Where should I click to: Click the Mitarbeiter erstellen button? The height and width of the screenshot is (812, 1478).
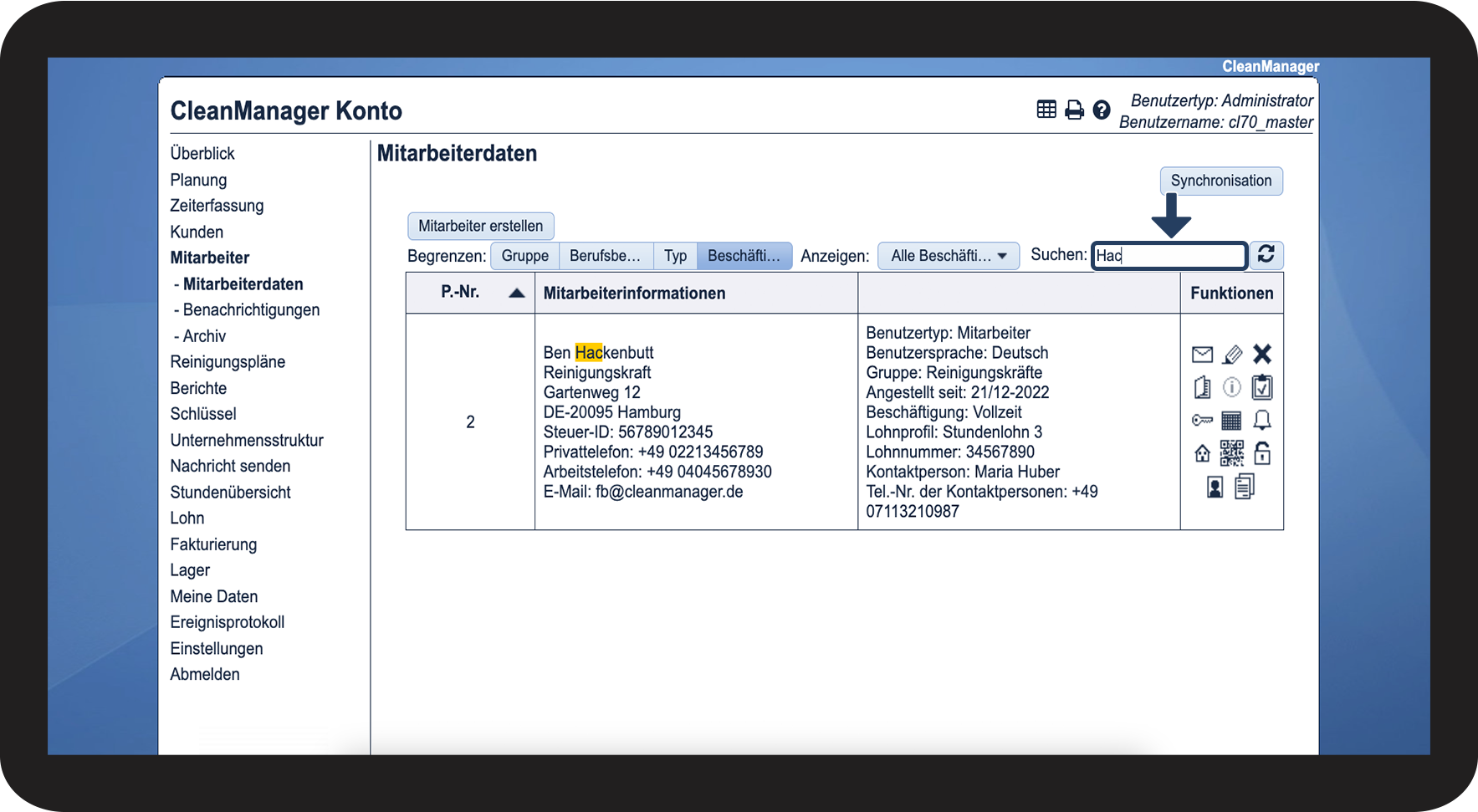pyautogui.click(x=481, y=226)
